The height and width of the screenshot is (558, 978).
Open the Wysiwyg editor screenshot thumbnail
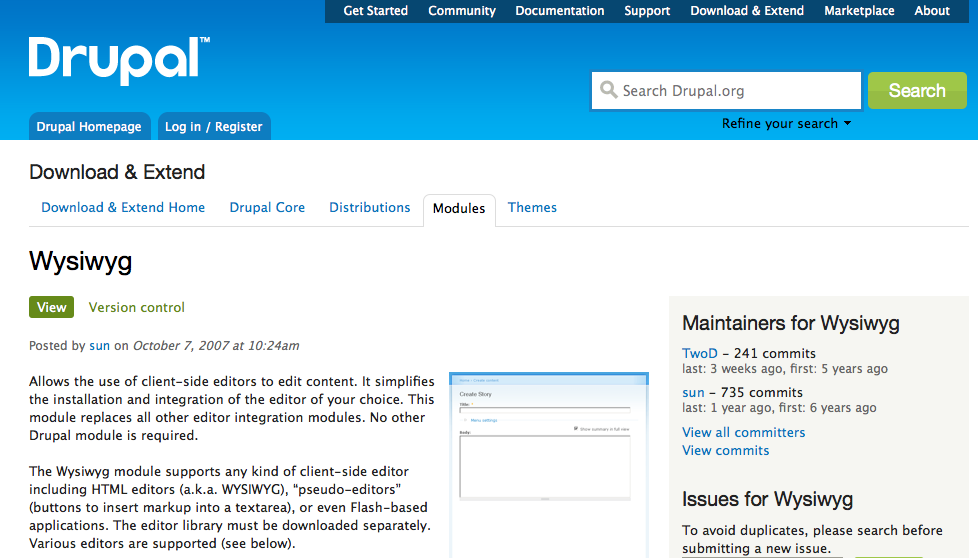(548, 440)
